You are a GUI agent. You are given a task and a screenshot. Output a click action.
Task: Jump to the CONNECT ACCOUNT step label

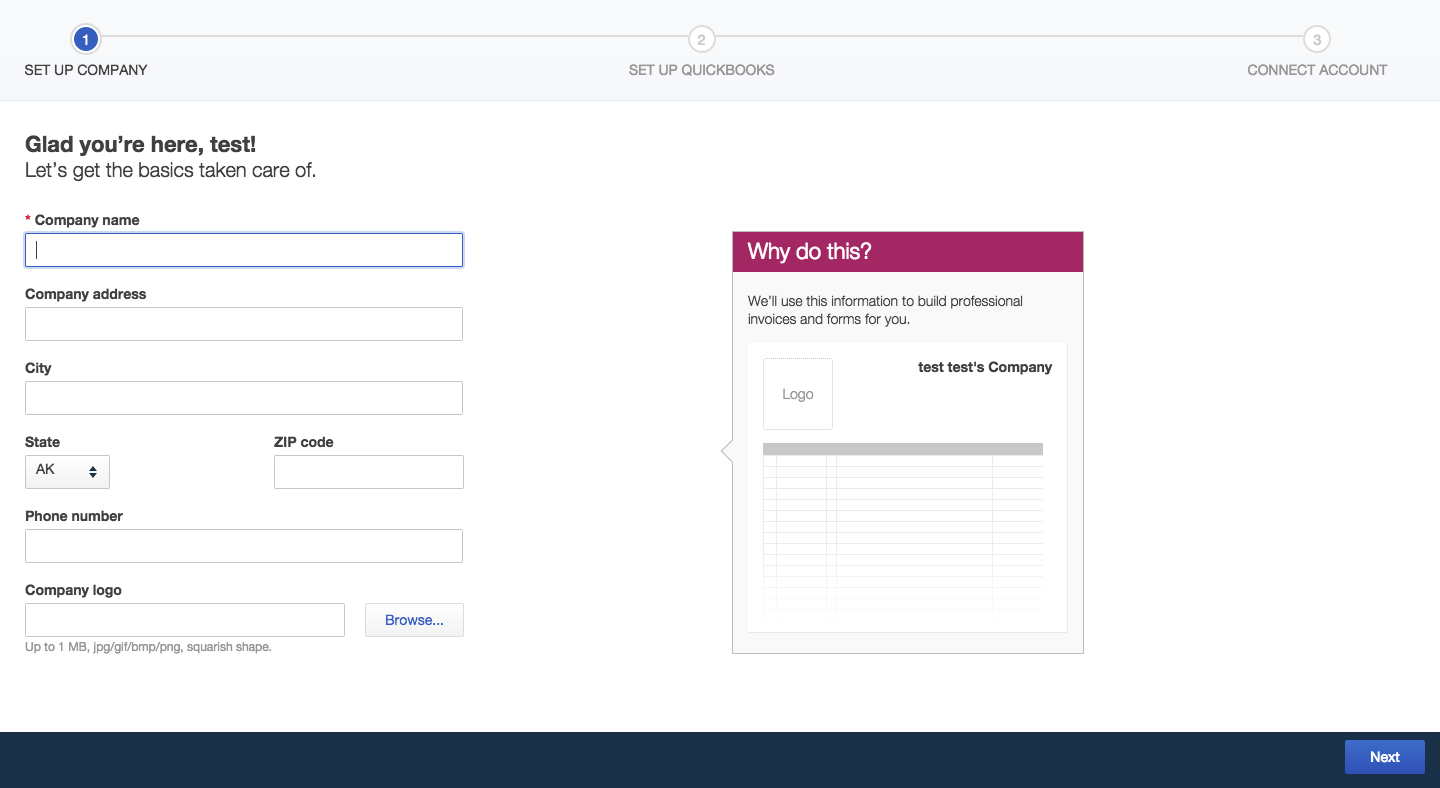click(x=1317, y=70)
